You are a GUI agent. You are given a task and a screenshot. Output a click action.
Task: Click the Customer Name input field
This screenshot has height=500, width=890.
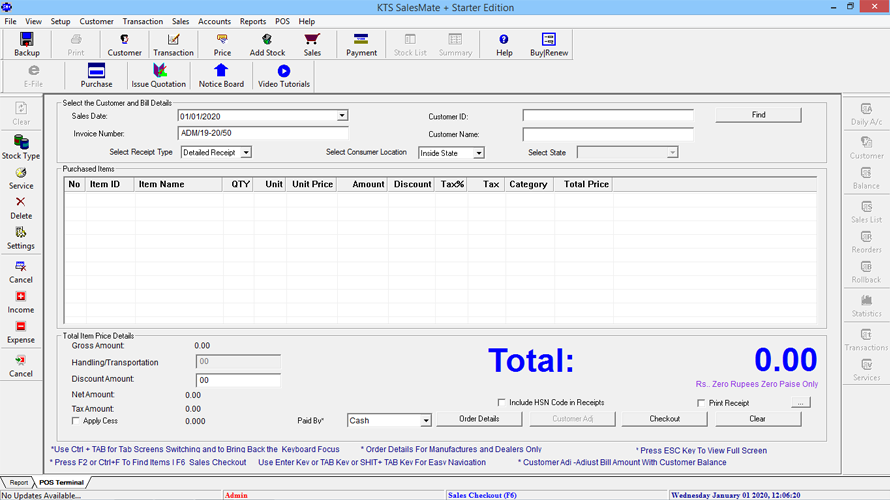(608, 134)
